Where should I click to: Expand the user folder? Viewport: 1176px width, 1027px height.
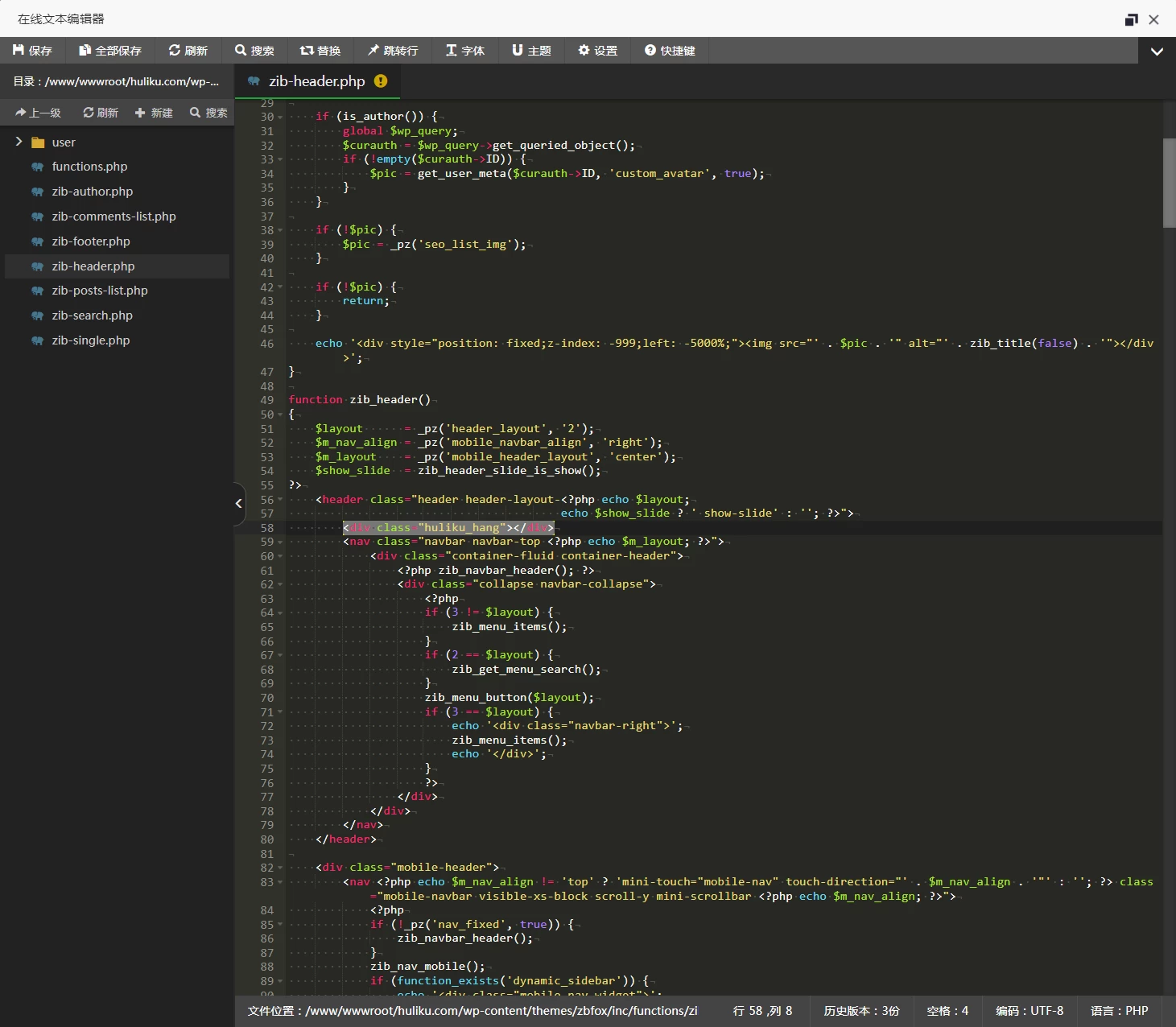tap(19, 142)
